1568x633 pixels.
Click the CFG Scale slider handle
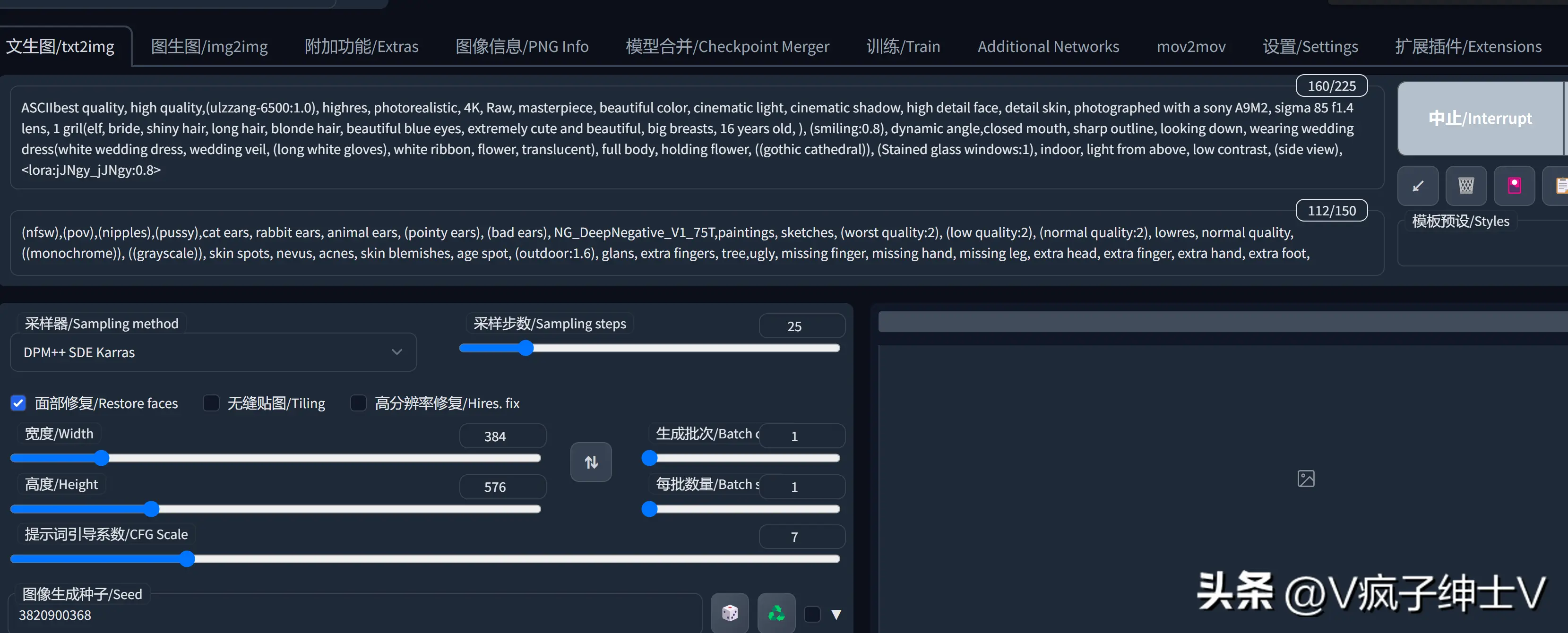coord(187,559)
